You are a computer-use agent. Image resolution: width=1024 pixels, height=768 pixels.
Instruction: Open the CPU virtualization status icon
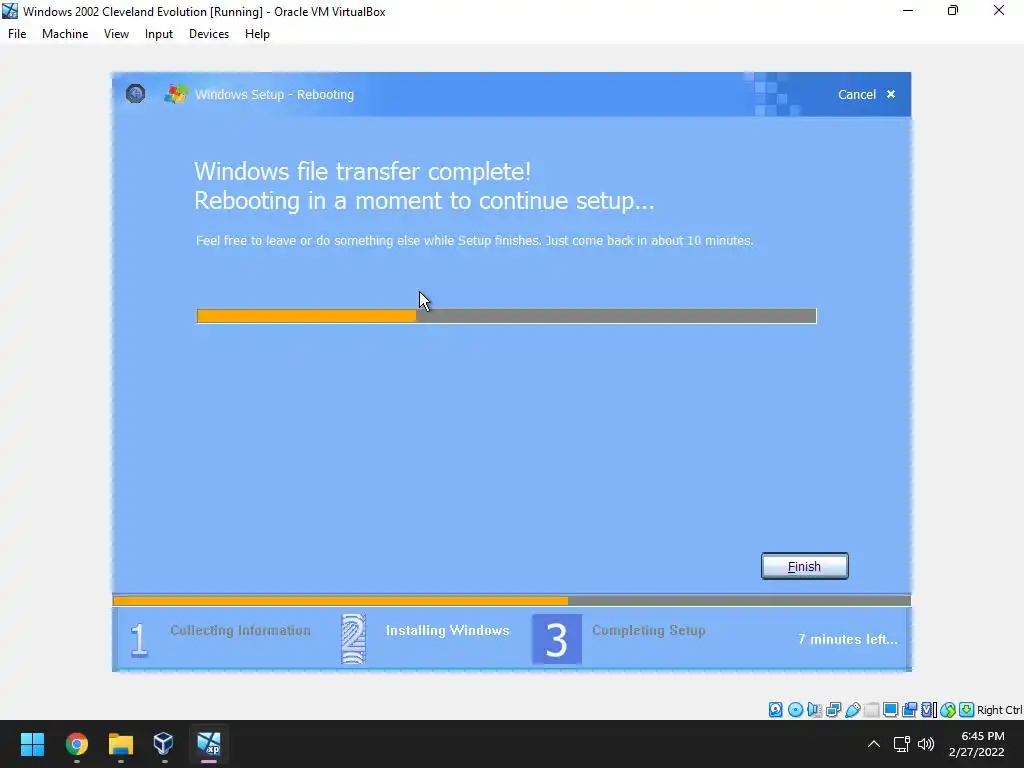[928, 709]
